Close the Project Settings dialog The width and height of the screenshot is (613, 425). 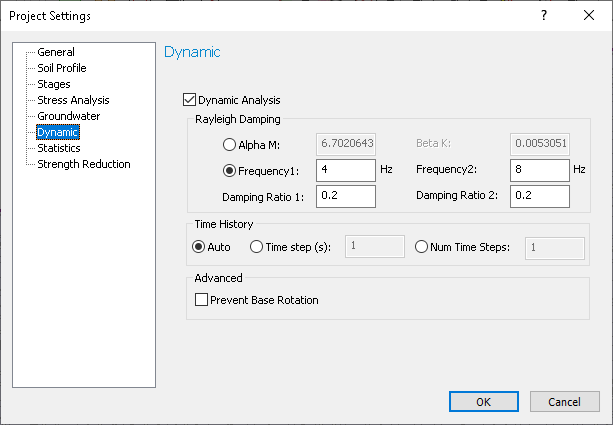point(589,15)
